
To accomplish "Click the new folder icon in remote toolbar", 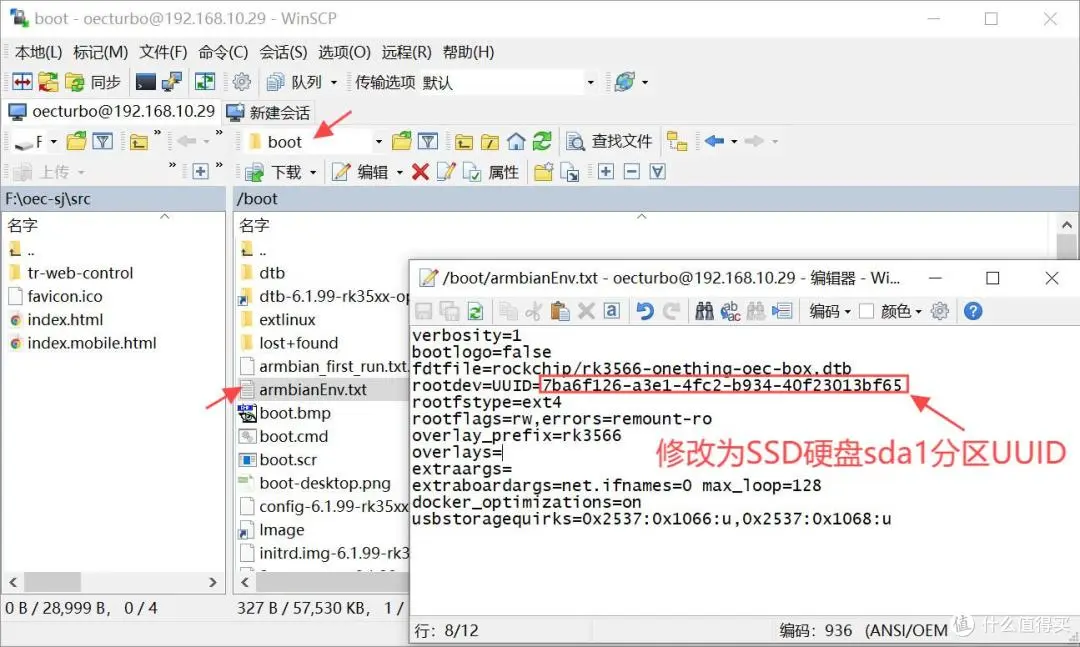I will pyautogui.click(x=543, y=172).
